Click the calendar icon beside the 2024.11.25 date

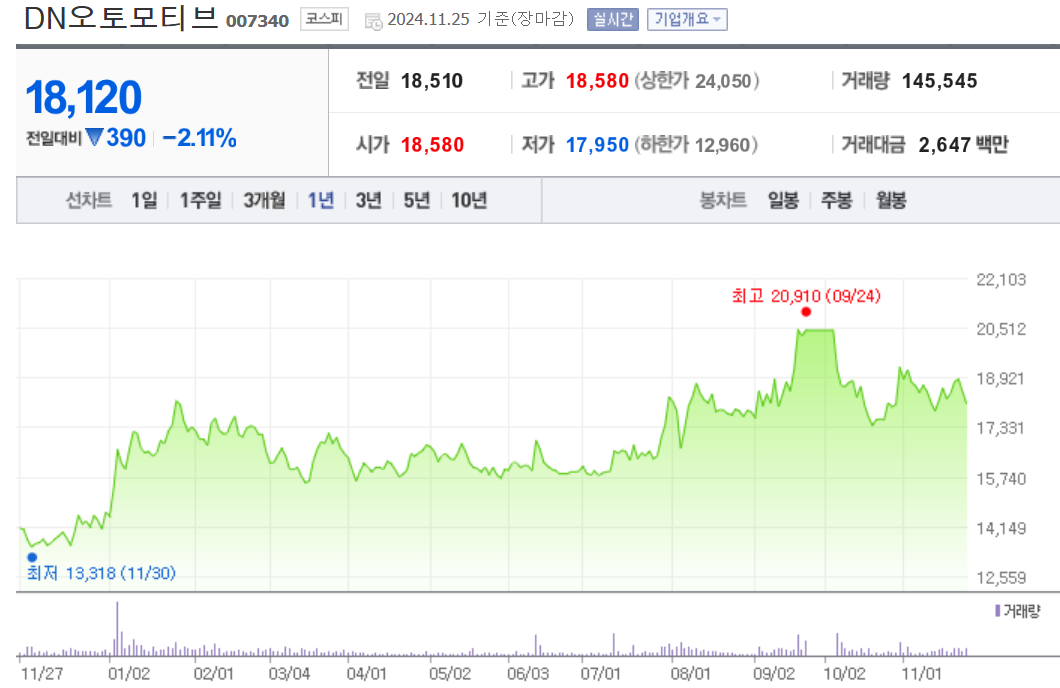point(373,21)
